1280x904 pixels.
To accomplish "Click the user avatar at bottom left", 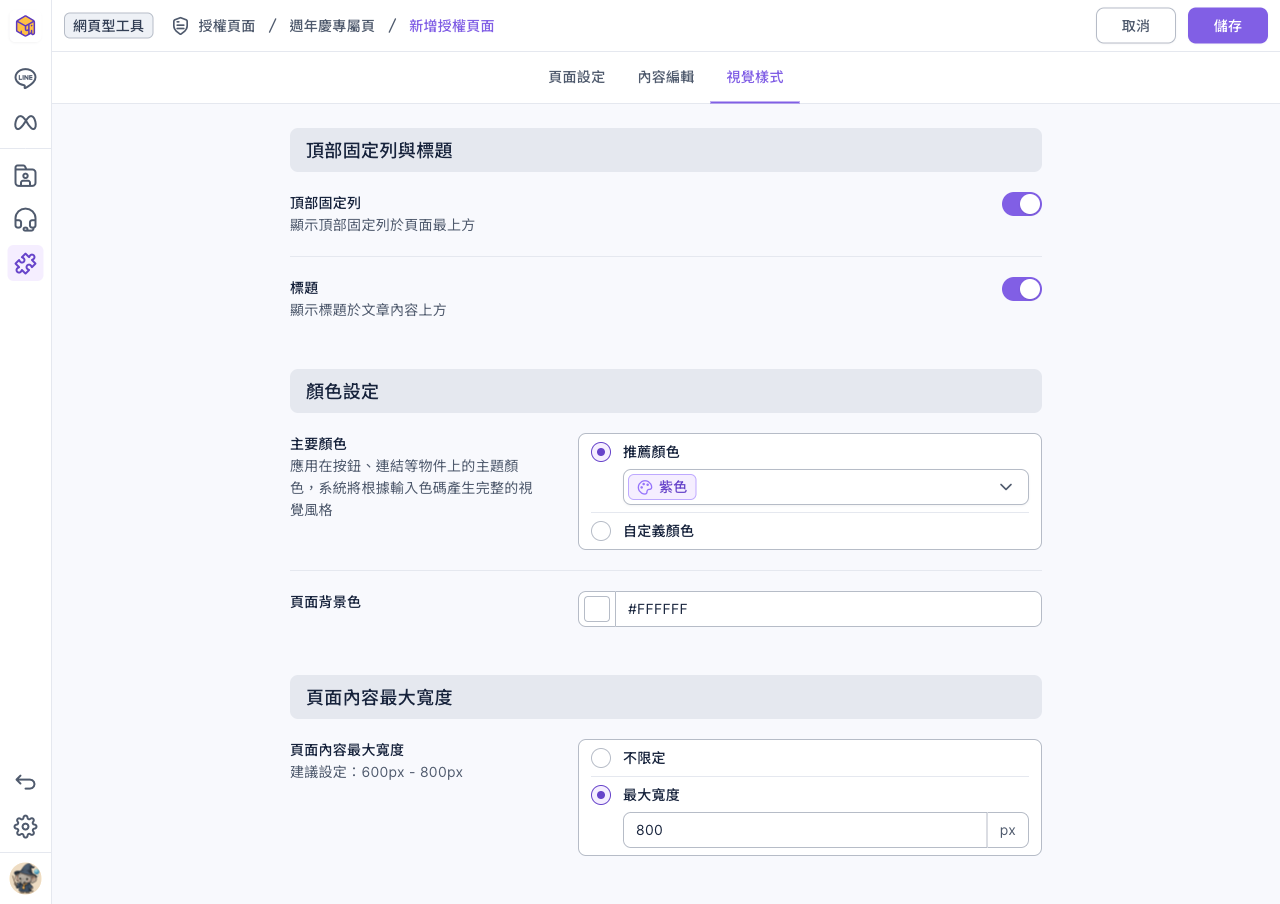I will tap(25, 878).
